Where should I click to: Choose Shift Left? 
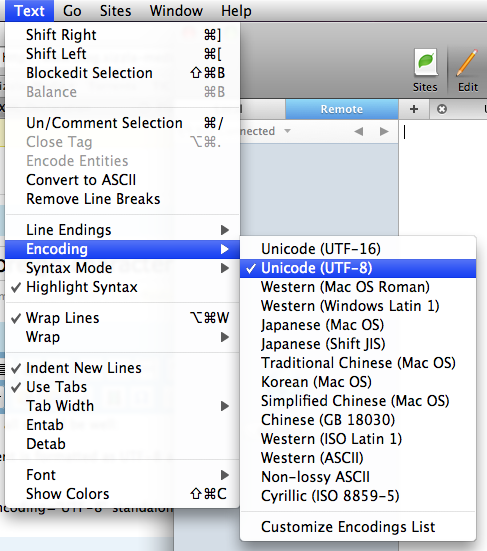[122, 54]
